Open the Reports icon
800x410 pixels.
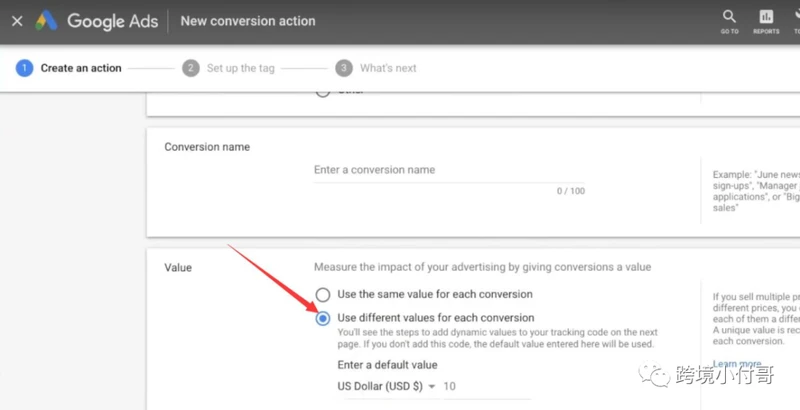click(x=766, y=22)
